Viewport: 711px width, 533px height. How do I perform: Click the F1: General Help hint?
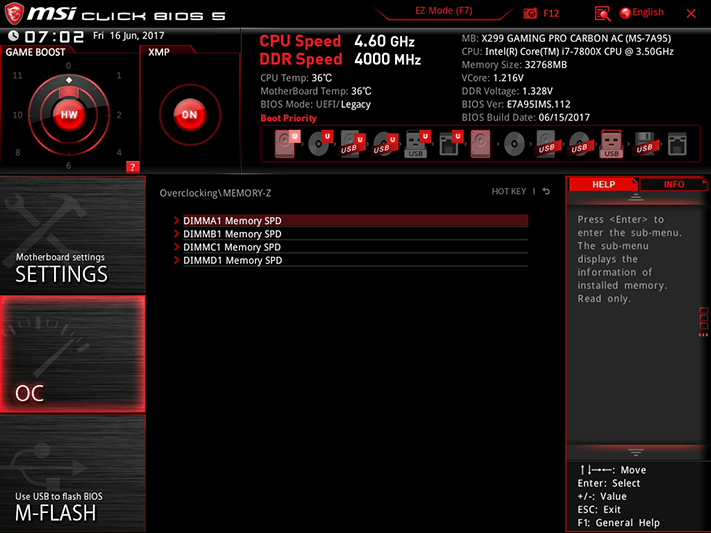click(x=618, y=523)
